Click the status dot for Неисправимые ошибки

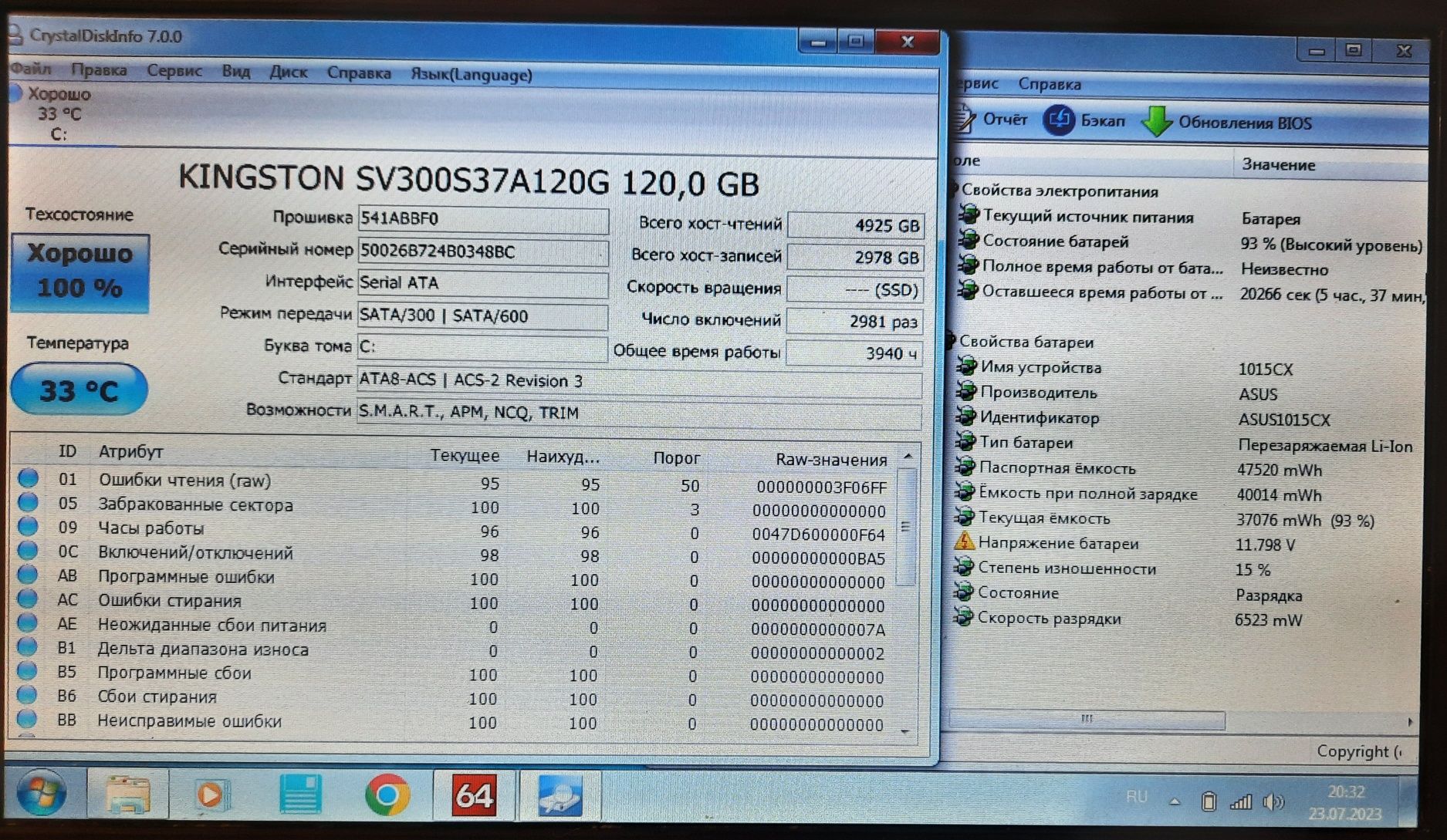[x=27, y=719]
